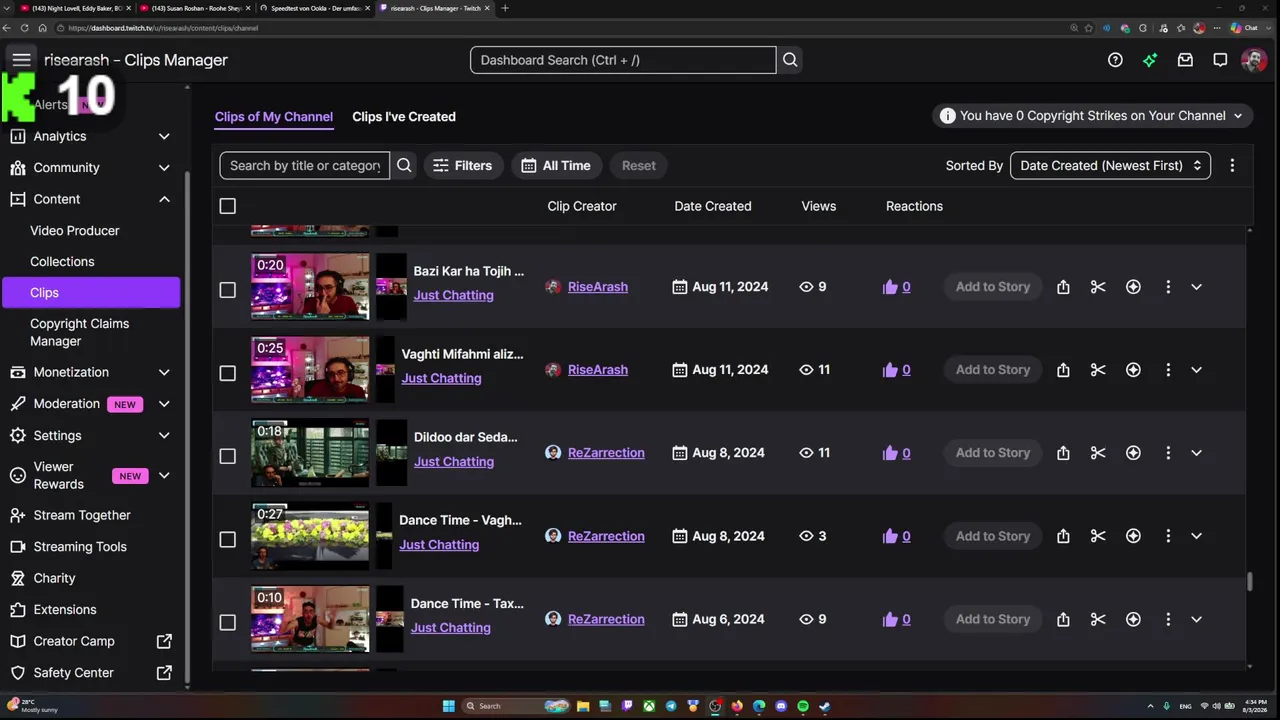1280x720 pixels.
Task: Focus the Dashboard Search input field
Action: (623, 60)
